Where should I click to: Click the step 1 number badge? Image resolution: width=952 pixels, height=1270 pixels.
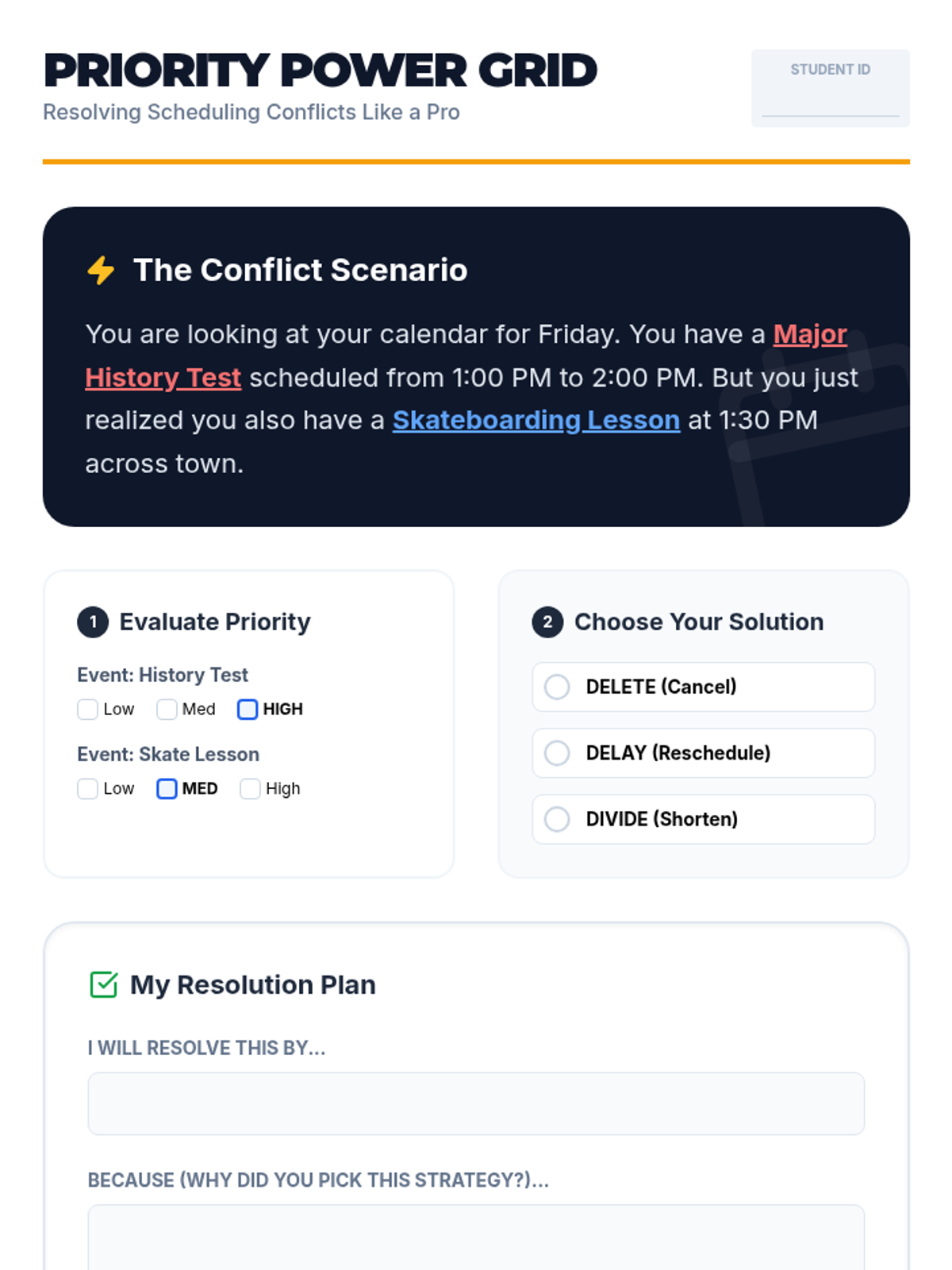coord(93,622)
